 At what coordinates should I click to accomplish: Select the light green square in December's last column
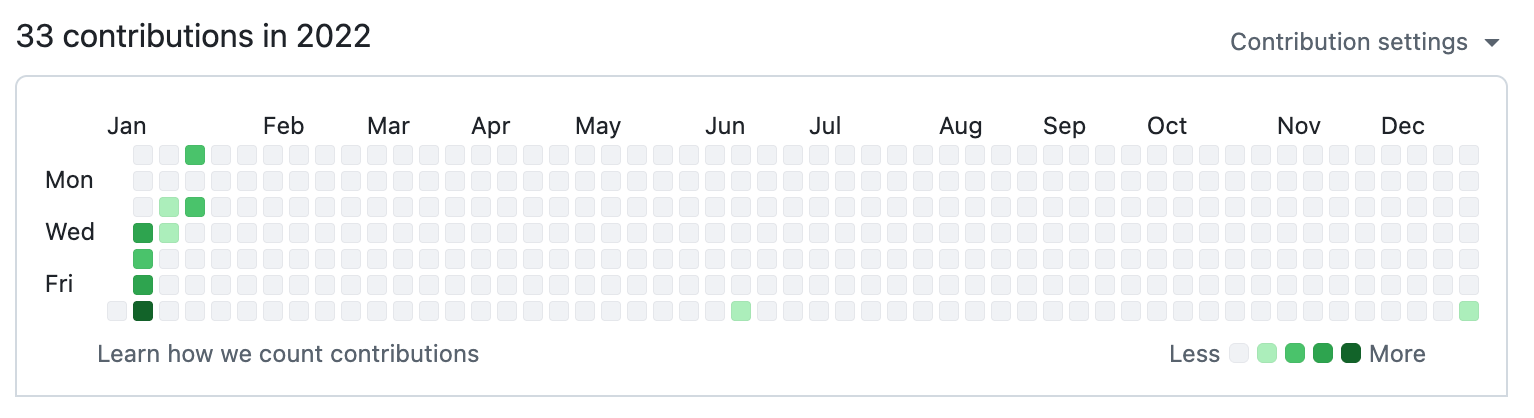pyautogui.click(x=1469, y=311)
